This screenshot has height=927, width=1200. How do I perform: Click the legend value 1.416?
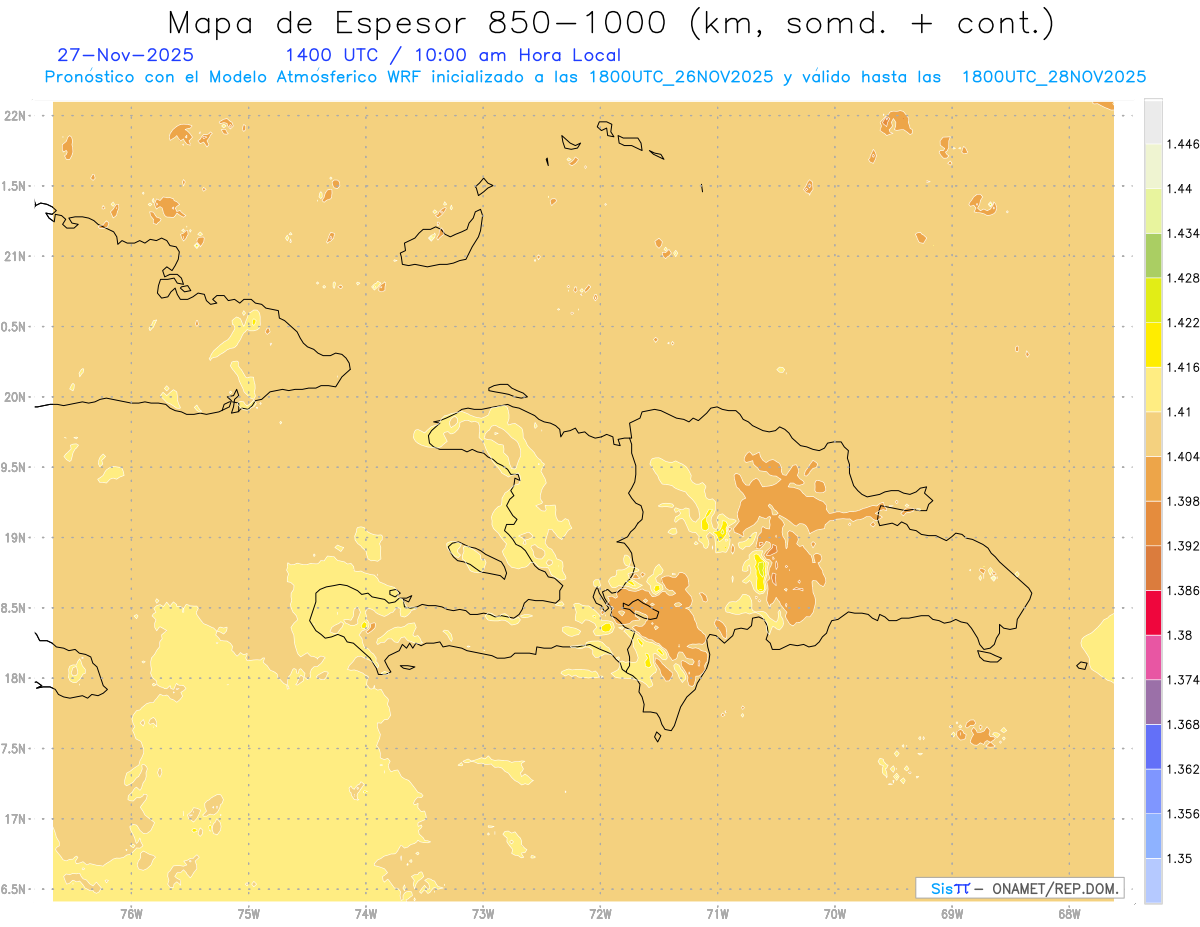pos(1182,367)
